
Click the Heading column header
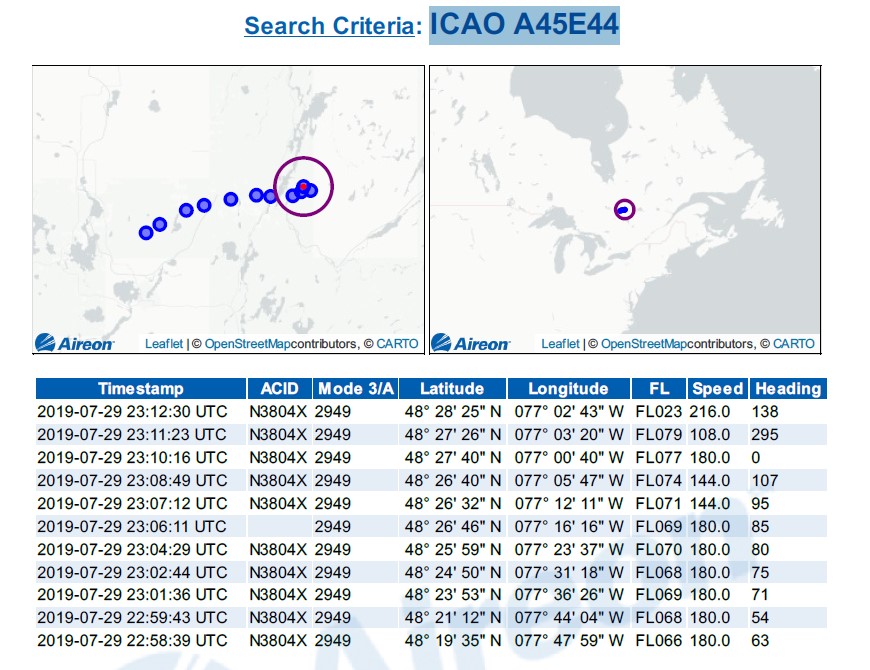(x=788, y=389)
